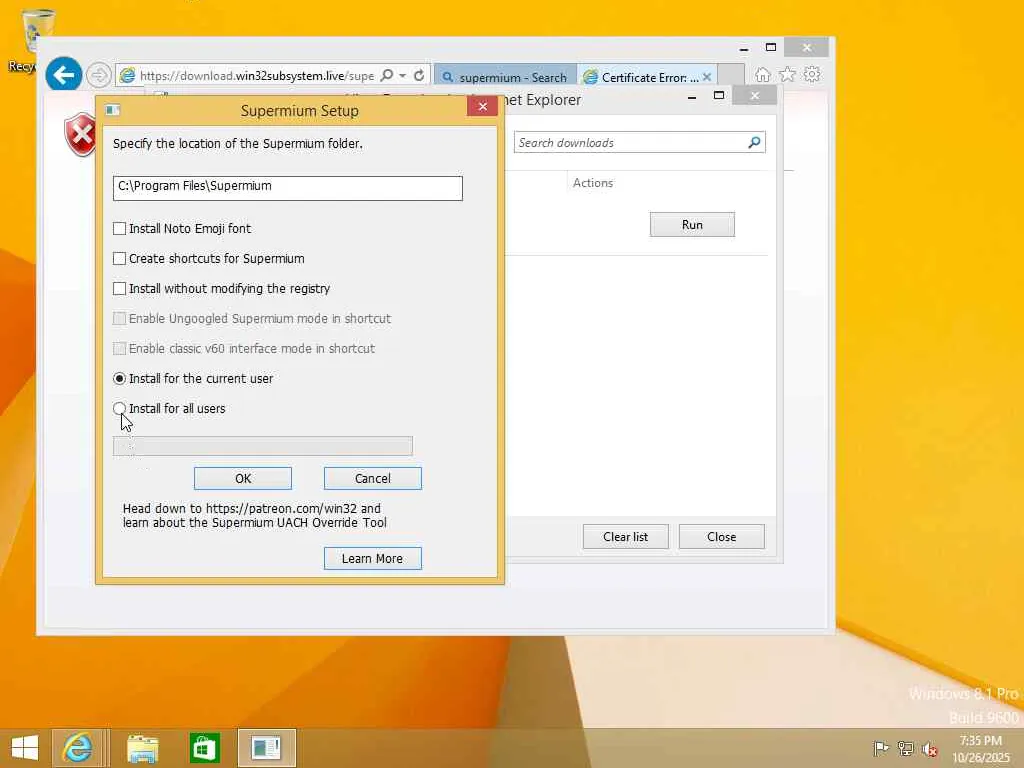This screenshot has width=1024, height=768.
Task: Click the Supermium folder location field
Action: pyautogui.click(x=287, y=188)
